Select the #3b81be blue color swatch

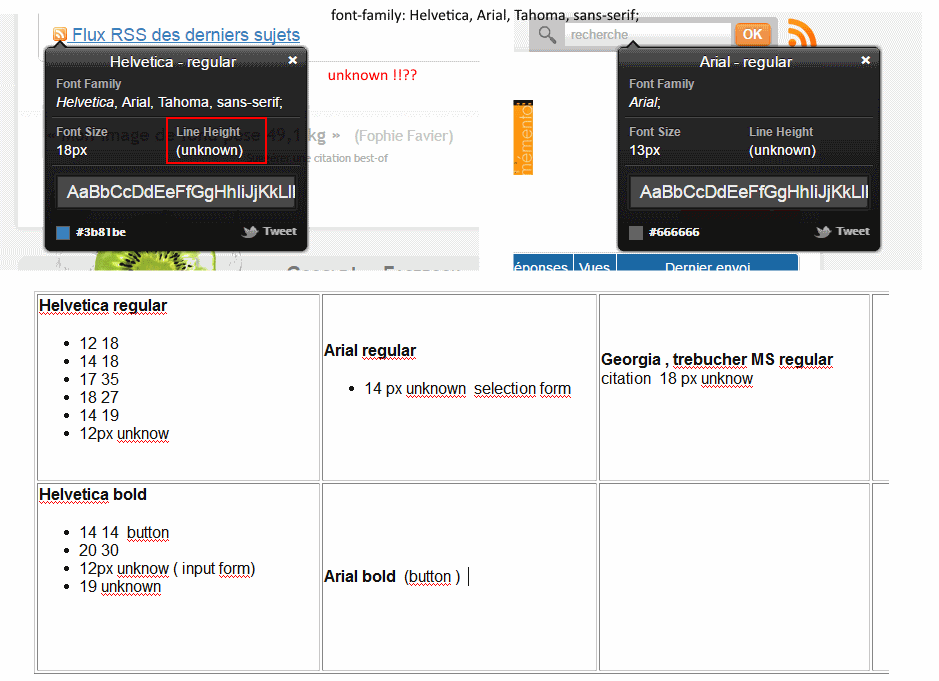(x=63, y=232)
